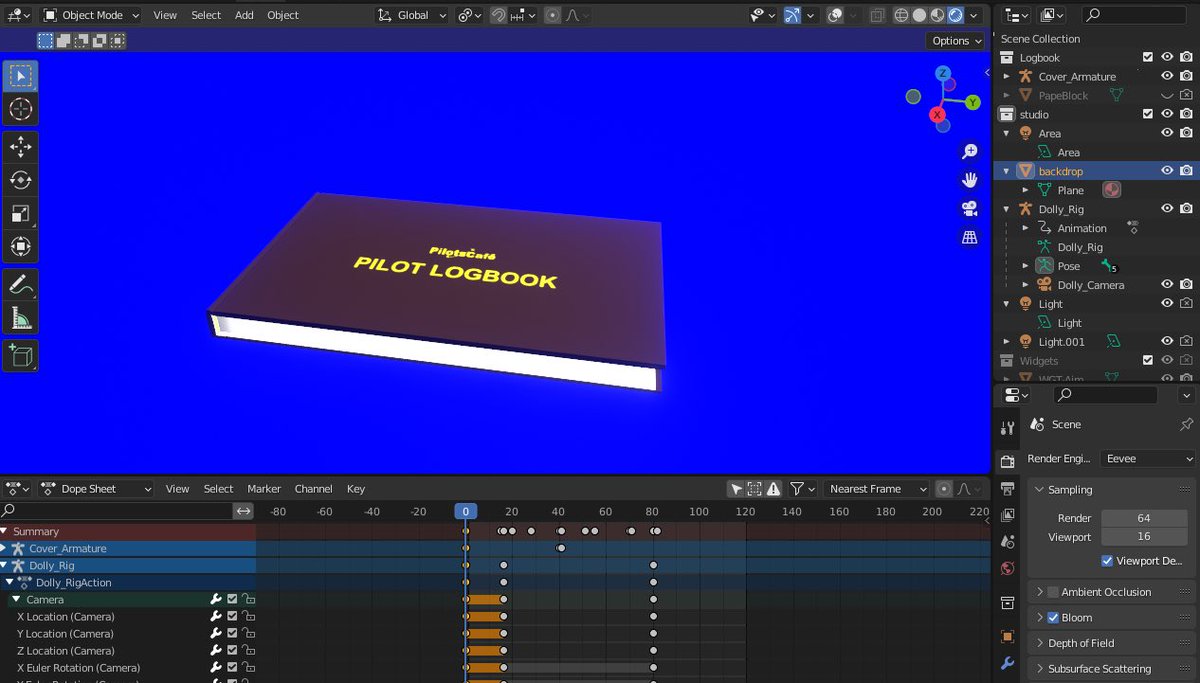Click the viewport pan hand icon

[969, 180]
